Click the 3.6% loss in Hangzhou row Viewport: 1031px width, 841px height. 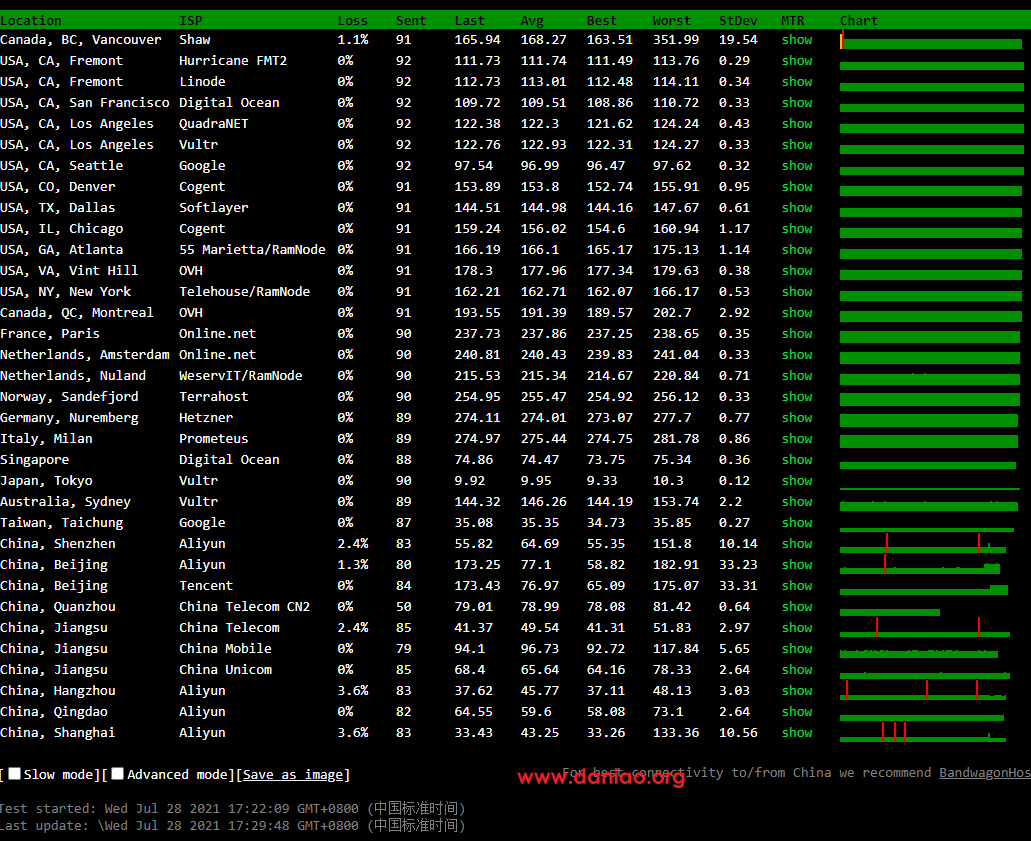tap(353, 690)
